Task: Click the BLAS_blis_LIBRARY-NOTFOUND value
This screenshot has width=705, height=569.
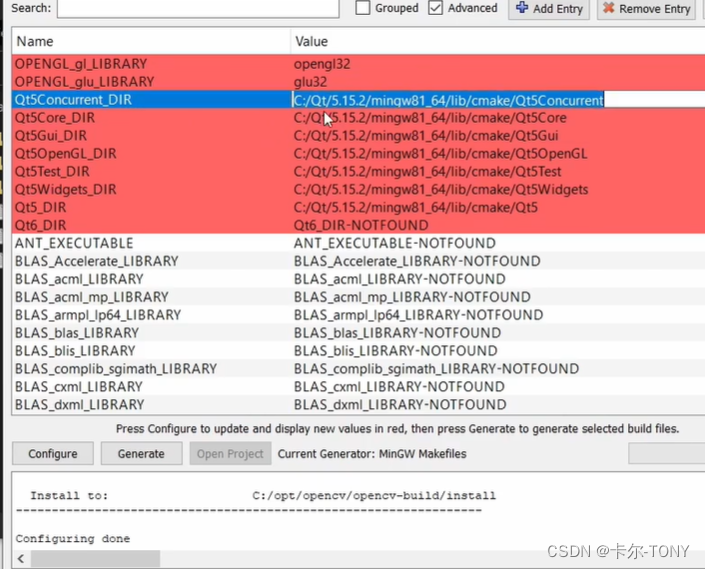Action: (x=395, y=351)
